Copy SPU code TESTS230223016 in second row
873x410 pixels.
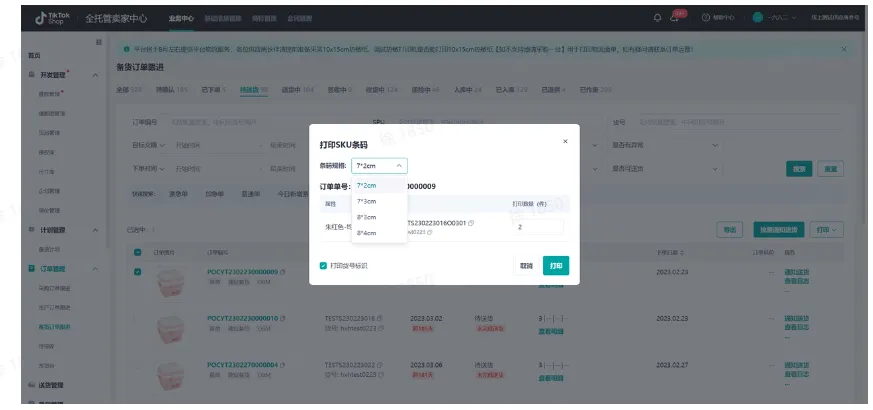tap(380, 318)
